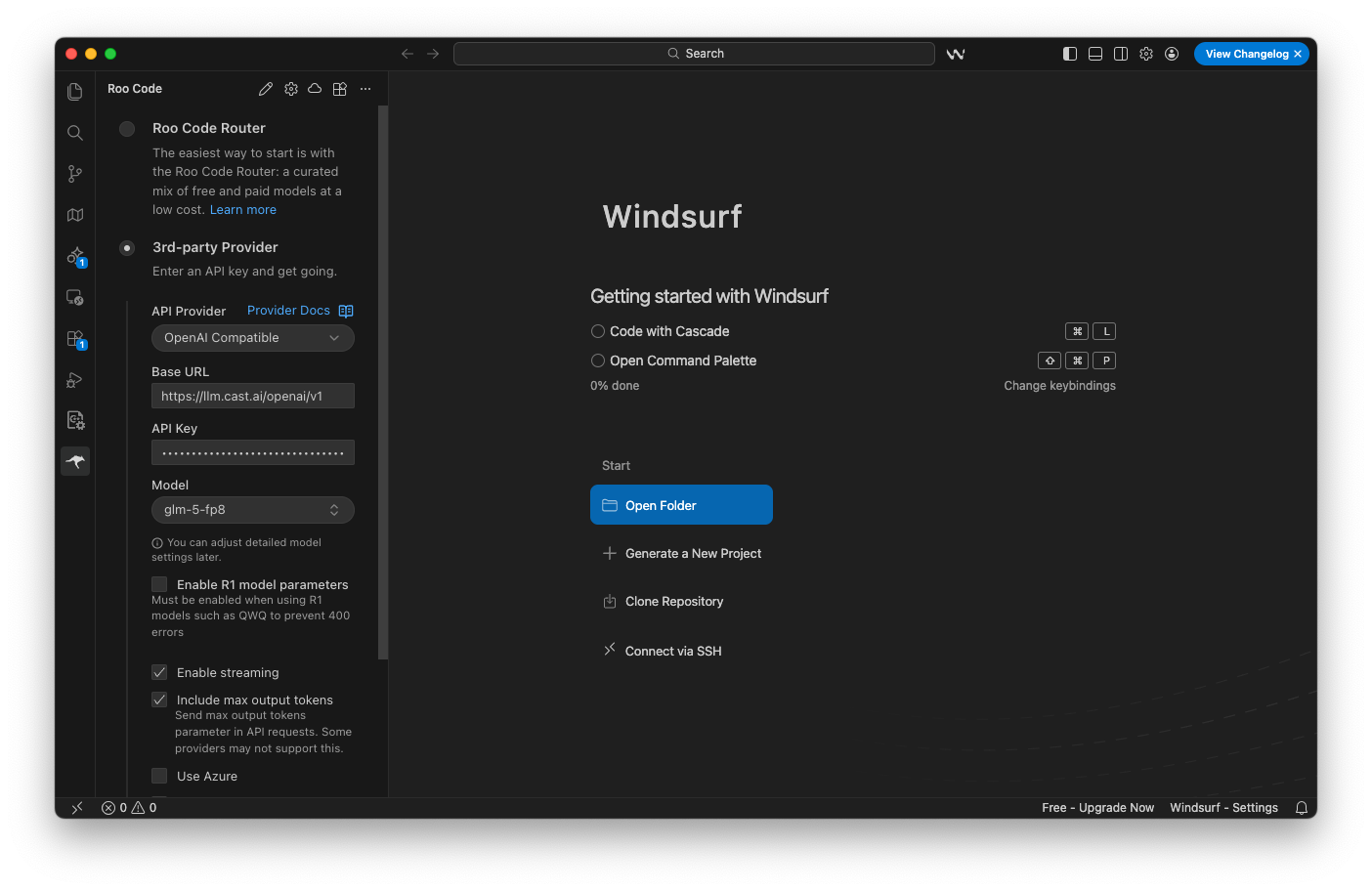
Task: Click the errors and warnings status entry
Action: point(129,808)
